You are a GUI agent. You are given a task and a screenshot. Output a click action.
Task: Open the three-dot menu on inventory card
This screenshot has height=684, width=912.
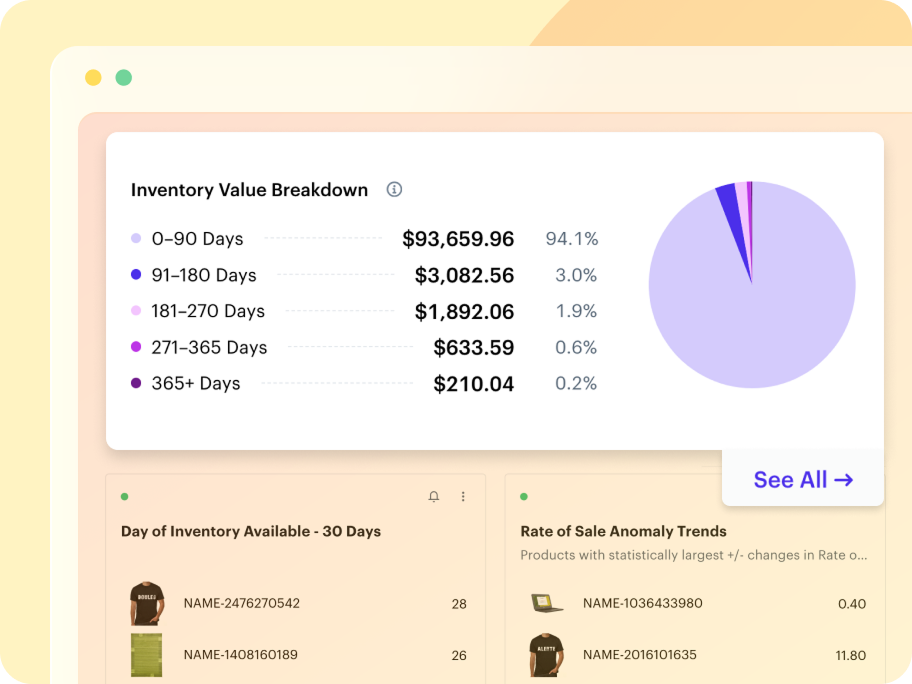(463, 497)
